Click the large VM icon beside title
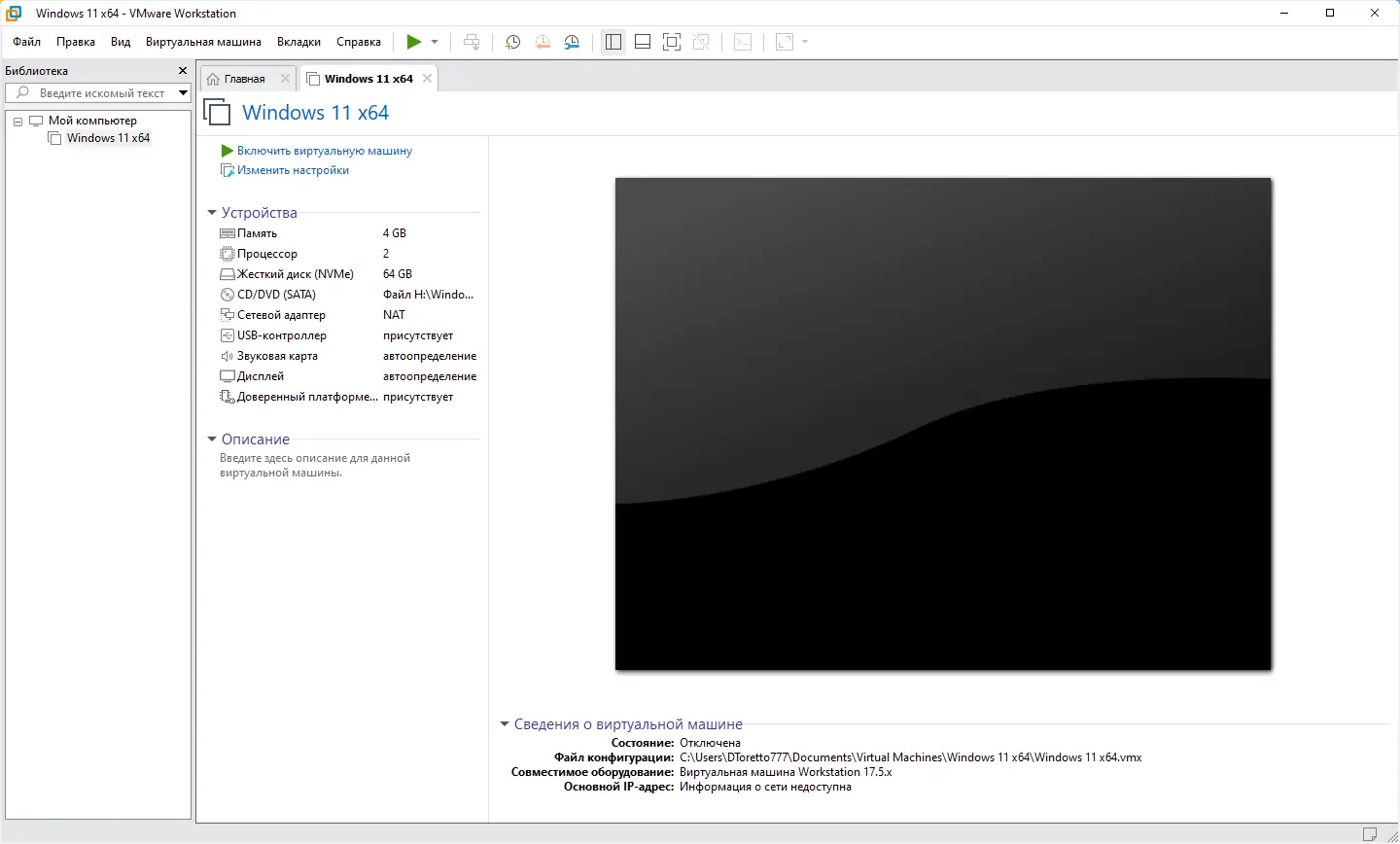Image resolution: width=1400 pixels, height=844 pixels. pos(218,113)
